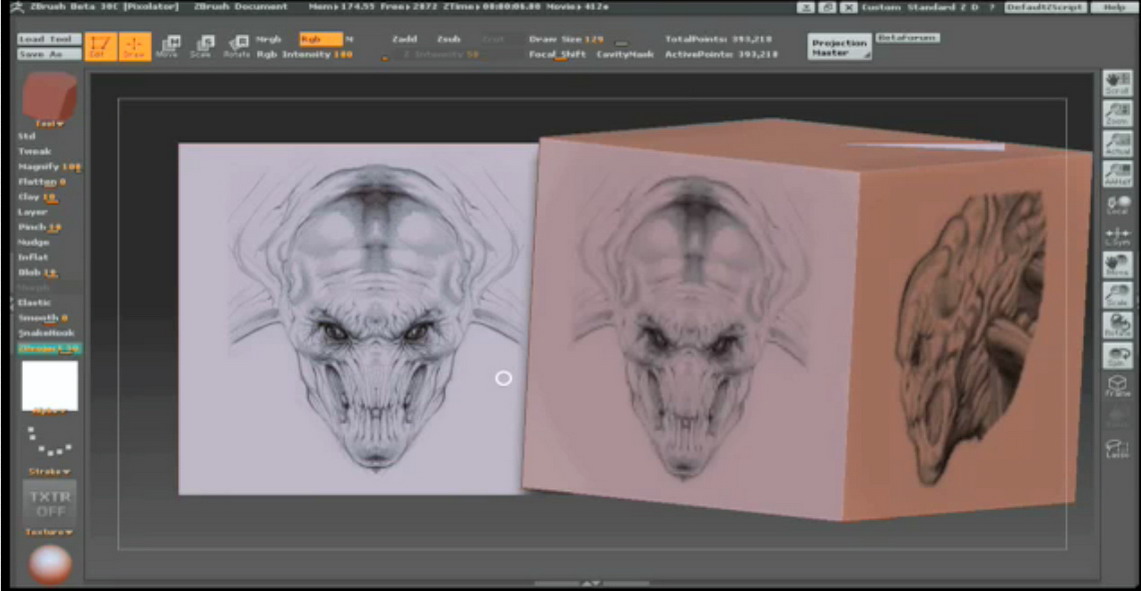Click the DefaultZScript button
This screenshot has height=591, width=1141.
point(1046,7)
